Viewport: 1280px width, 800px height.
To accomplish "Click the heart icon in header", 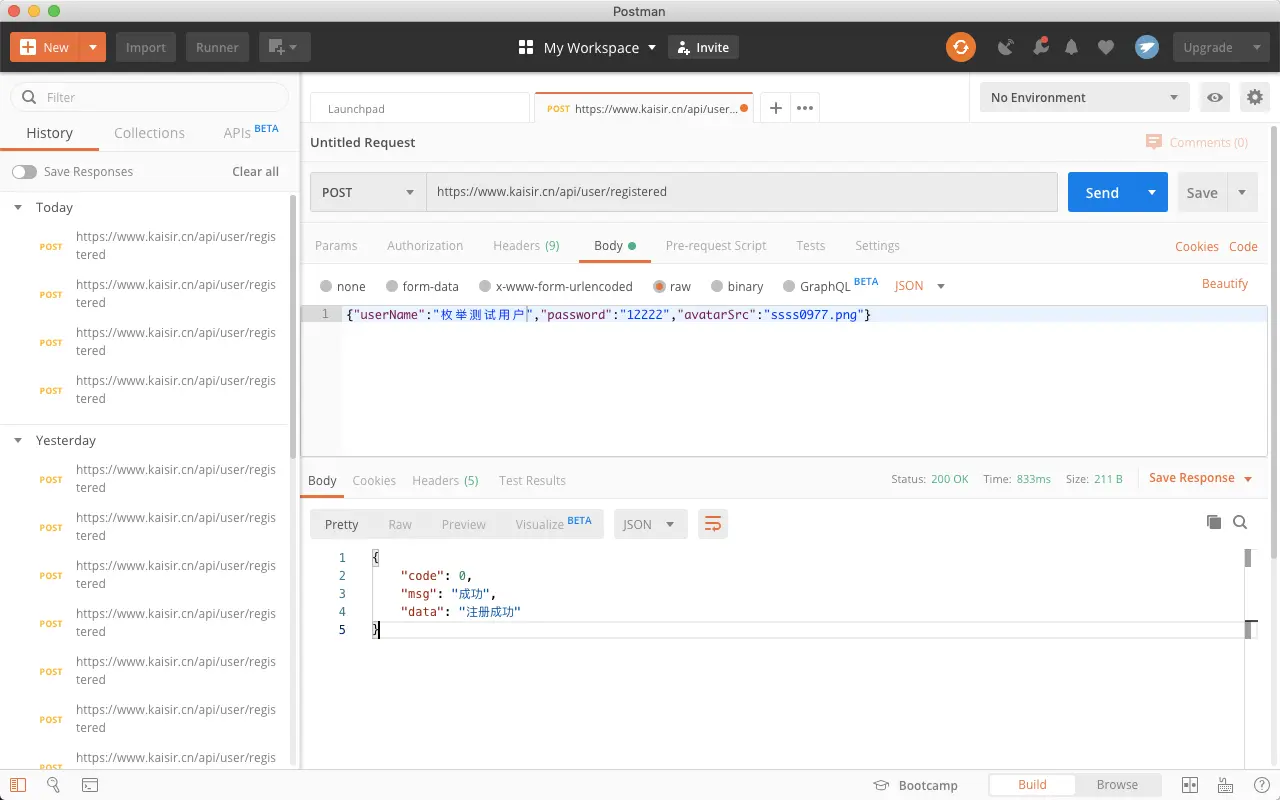I will pyautogui.click(x=1105, y=47).
